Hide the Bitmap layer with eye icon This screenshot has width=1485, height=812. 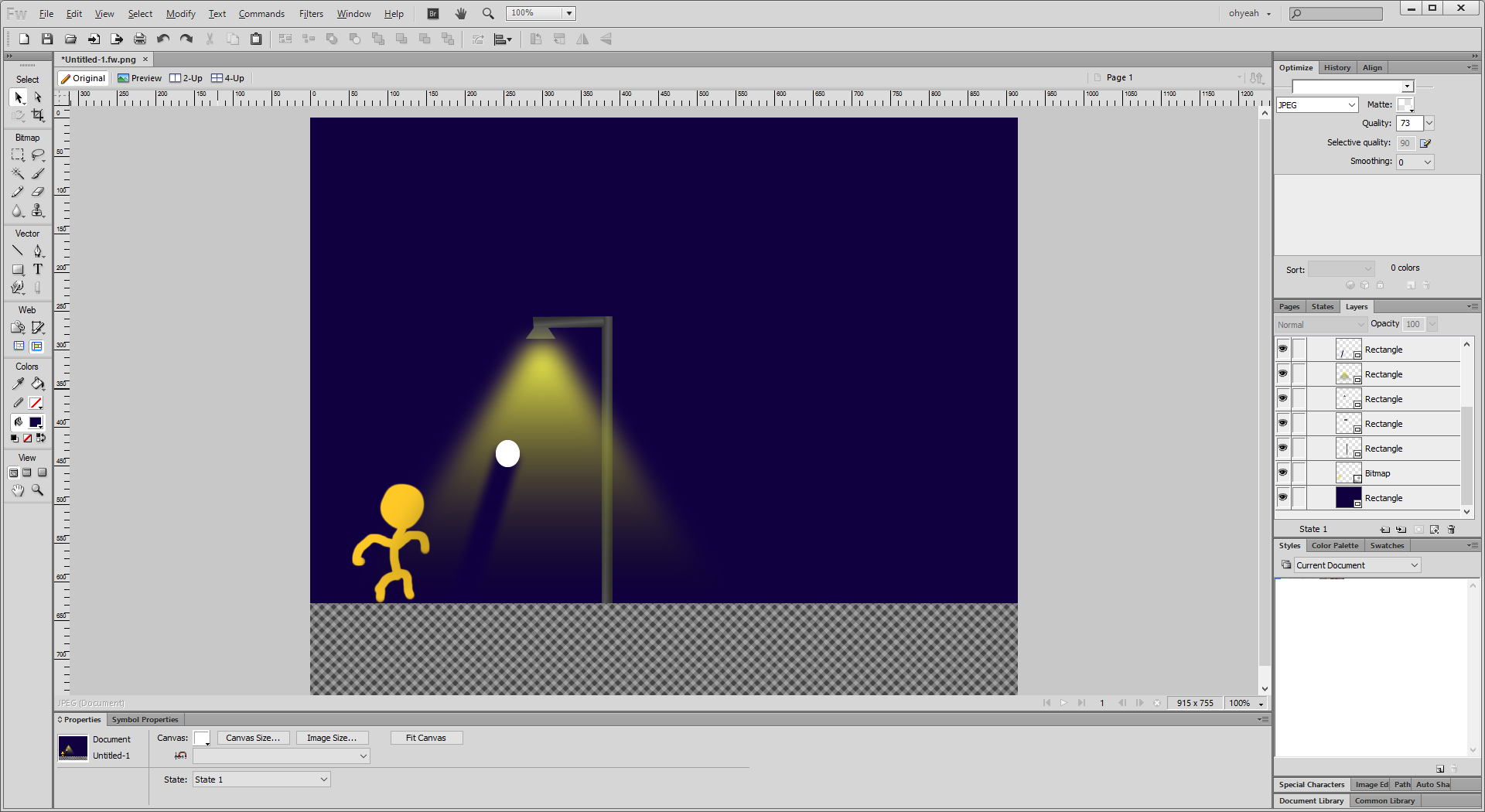(1283, 473)
